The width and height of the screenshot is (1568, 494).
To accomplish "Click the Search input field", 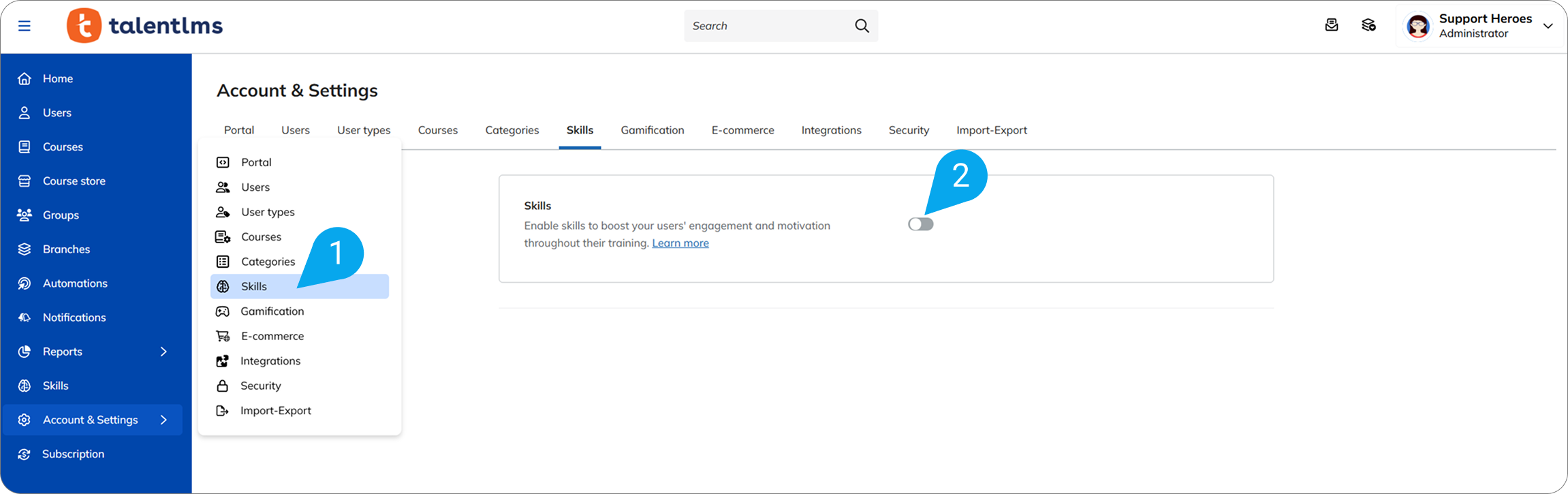I will [766, 26].
